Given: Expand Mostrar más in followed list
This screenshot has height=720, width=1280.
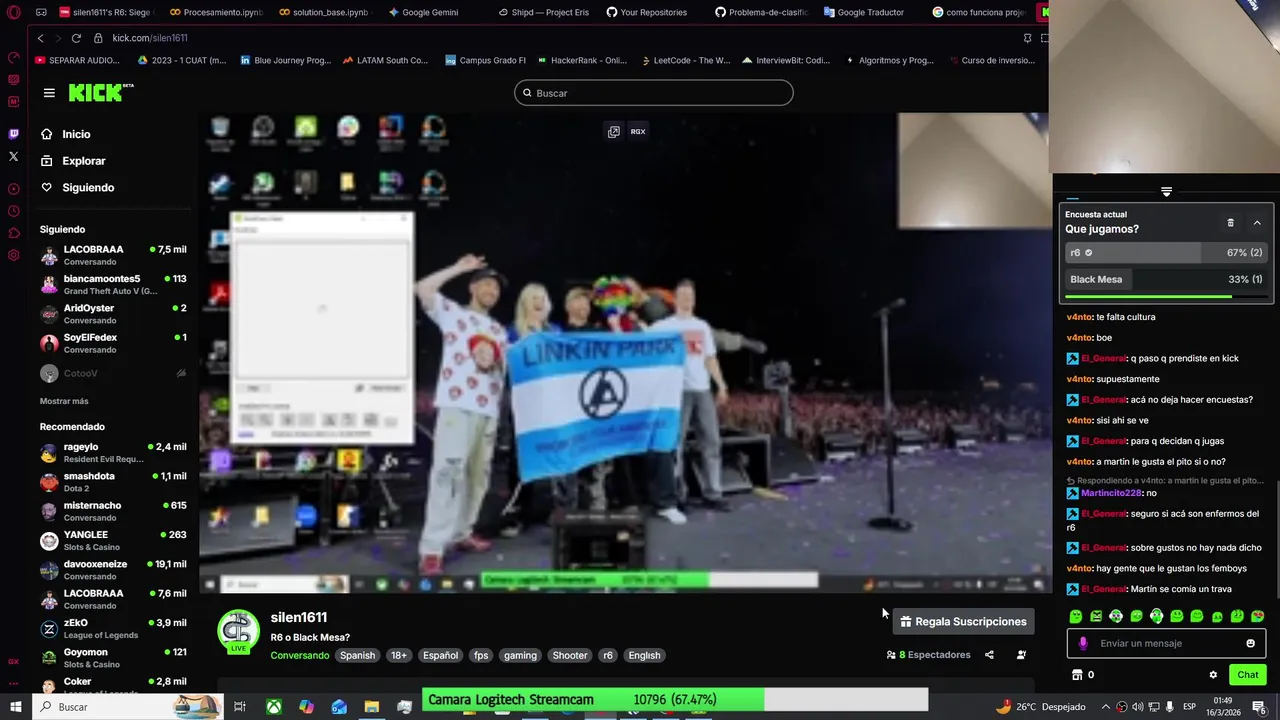Looking at the screenshot, I should click(x=64, y=401).
